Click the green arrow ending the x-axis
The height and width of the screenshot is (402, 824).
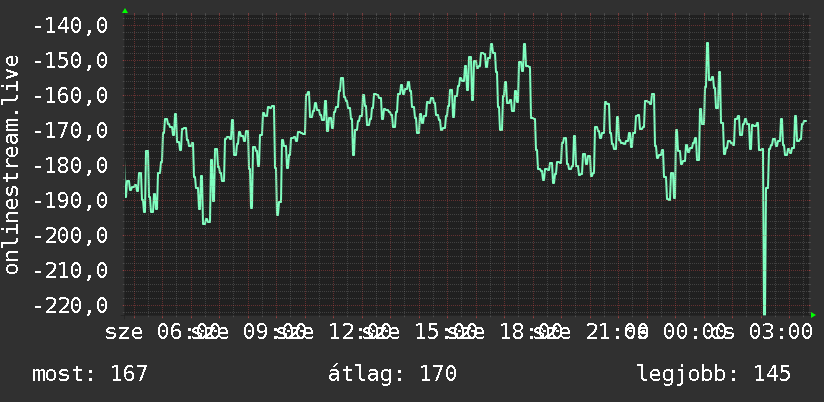813,315
